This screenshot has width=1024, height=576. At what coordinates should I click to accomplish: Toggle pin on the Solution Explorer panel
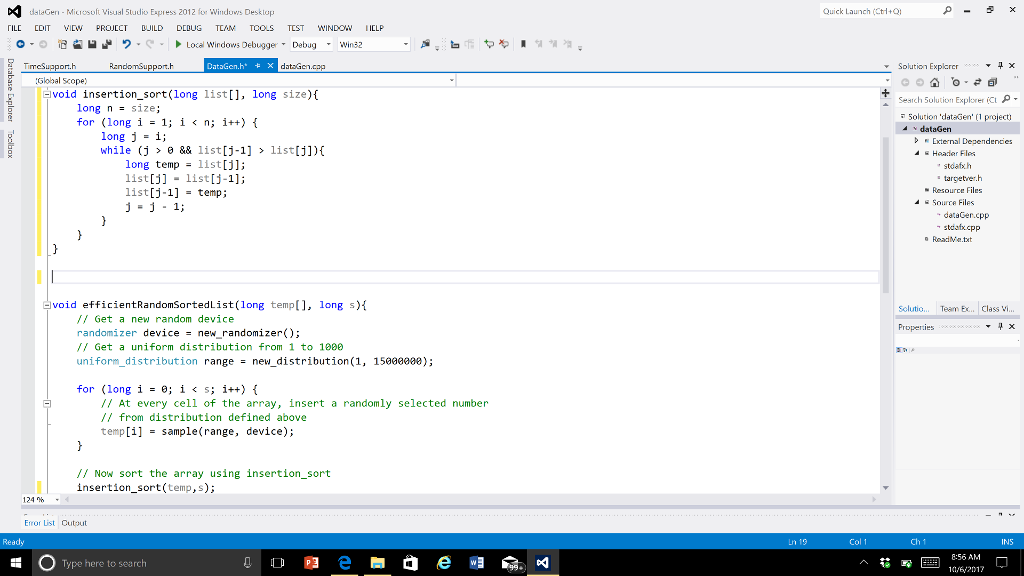tap(1001, 66)
